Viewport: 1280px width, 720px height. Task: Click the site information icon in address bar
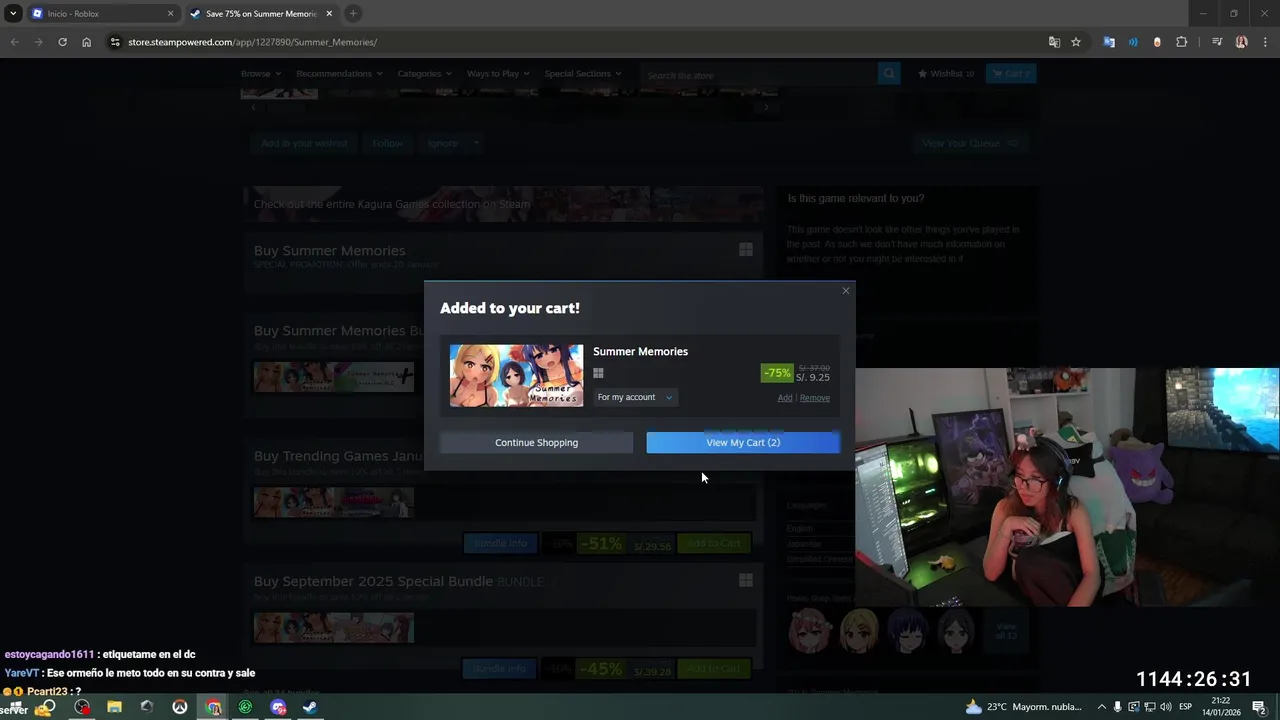click(115, 42)
